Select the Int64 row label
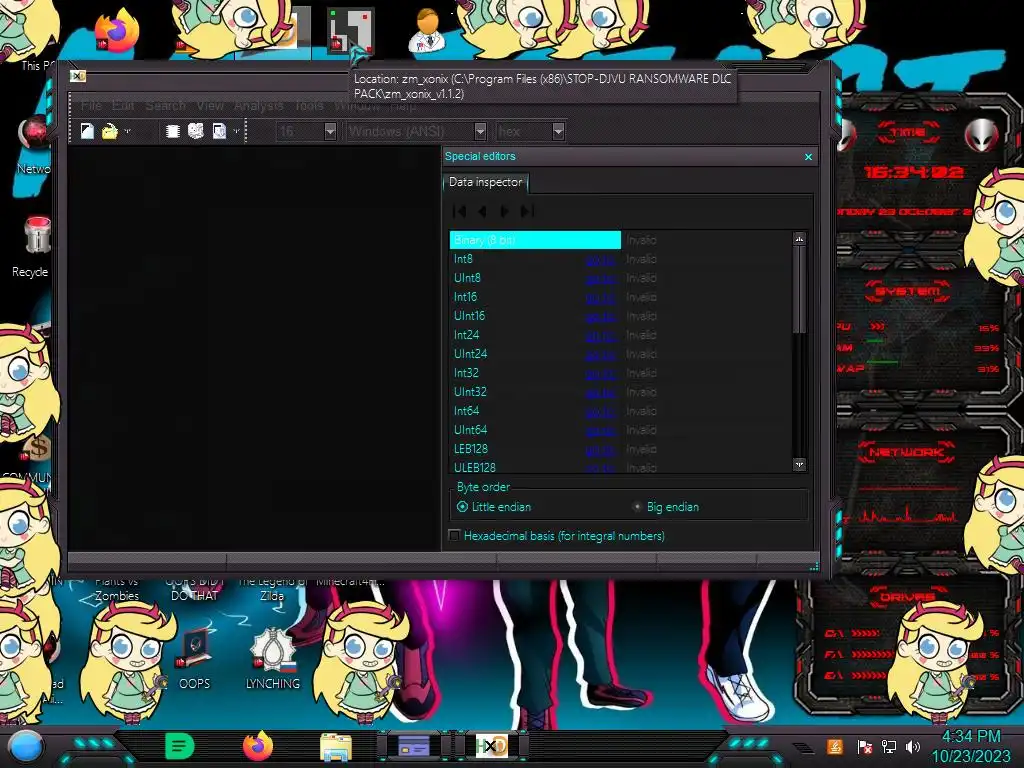The width and height of the screenshot is (1024, 768). point(466,411)
